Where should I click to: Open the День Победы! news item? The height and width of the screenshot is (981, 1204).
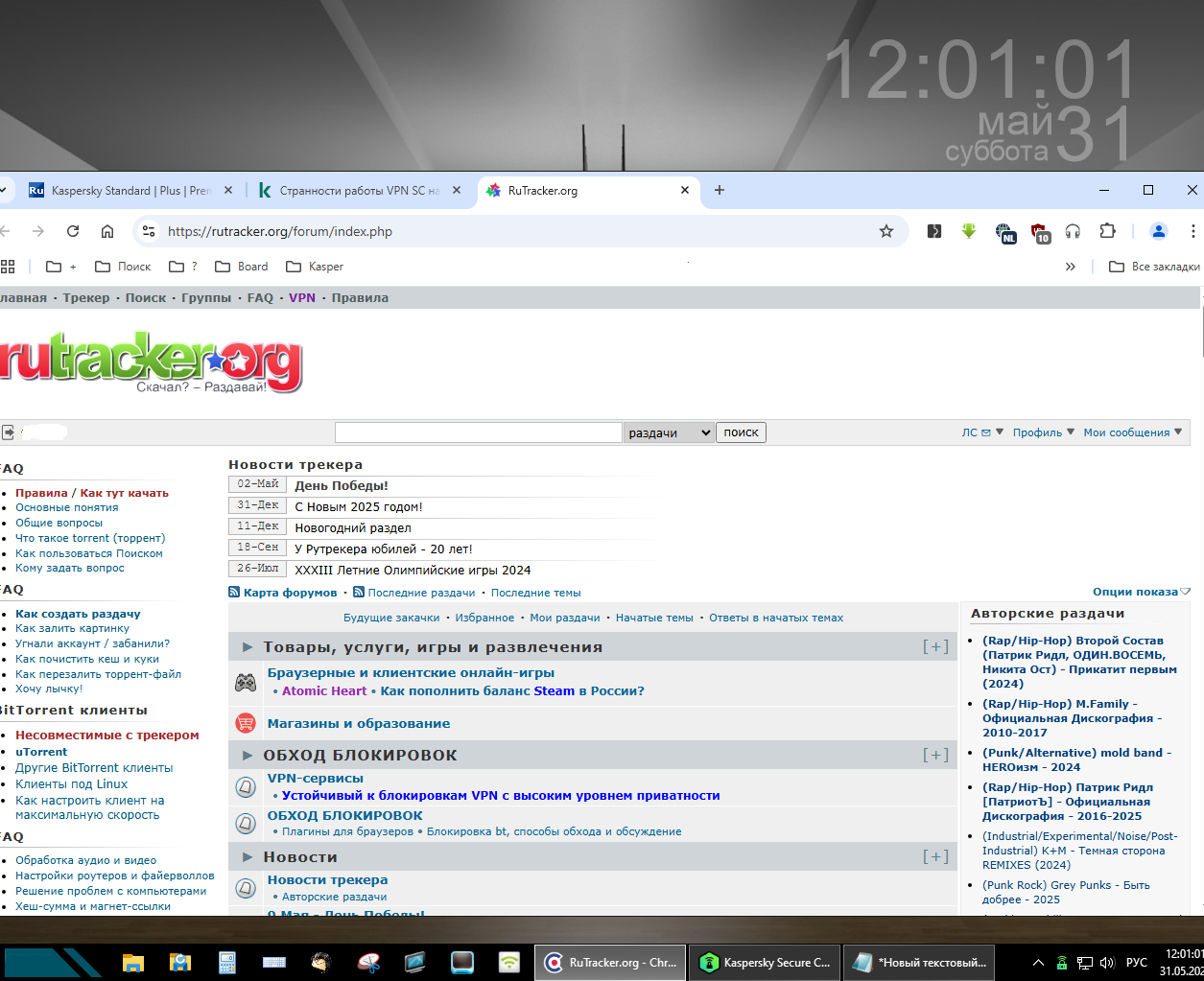click(x=342, y=486)
